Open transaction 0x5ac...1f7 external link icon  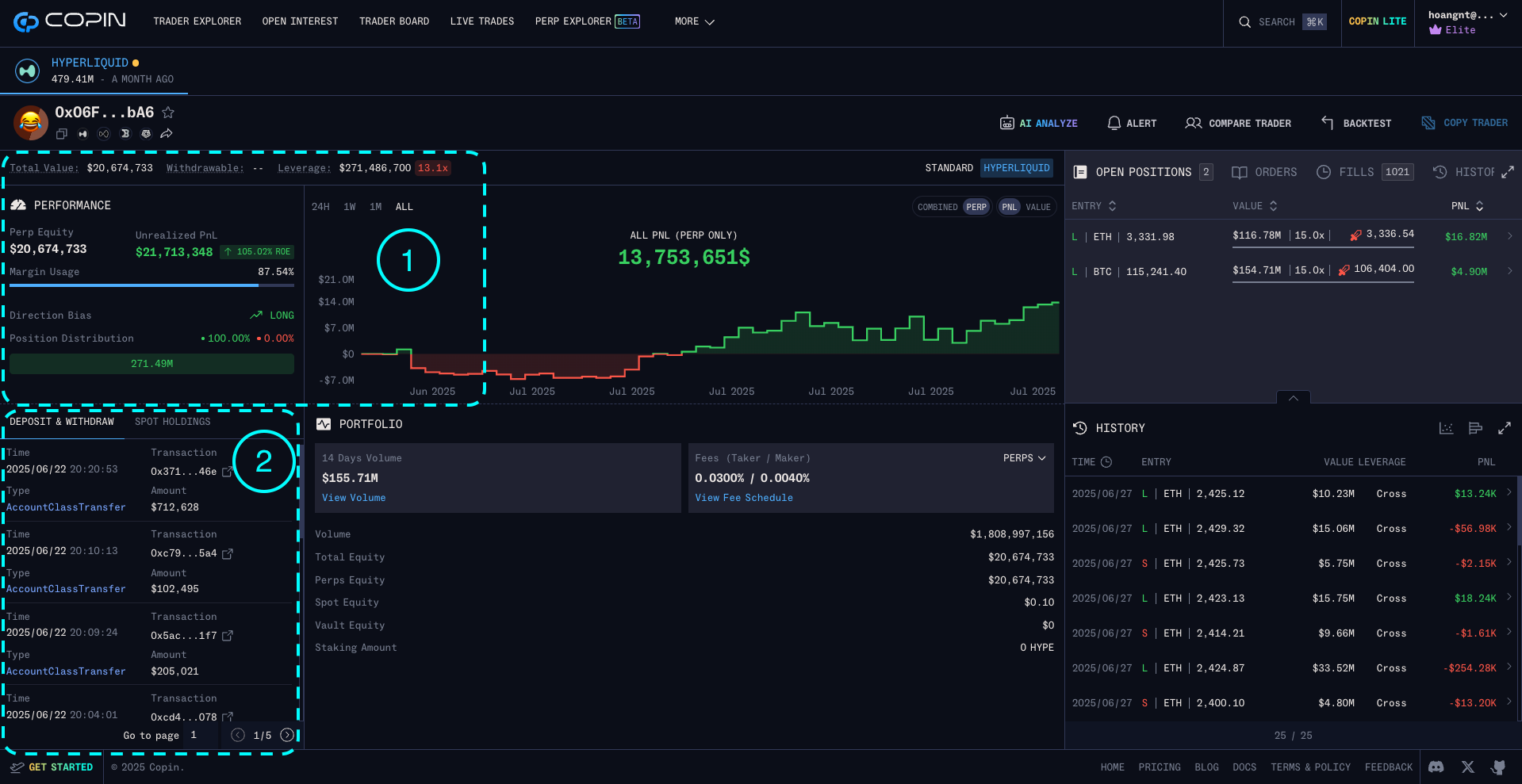(x=228, y=636)
